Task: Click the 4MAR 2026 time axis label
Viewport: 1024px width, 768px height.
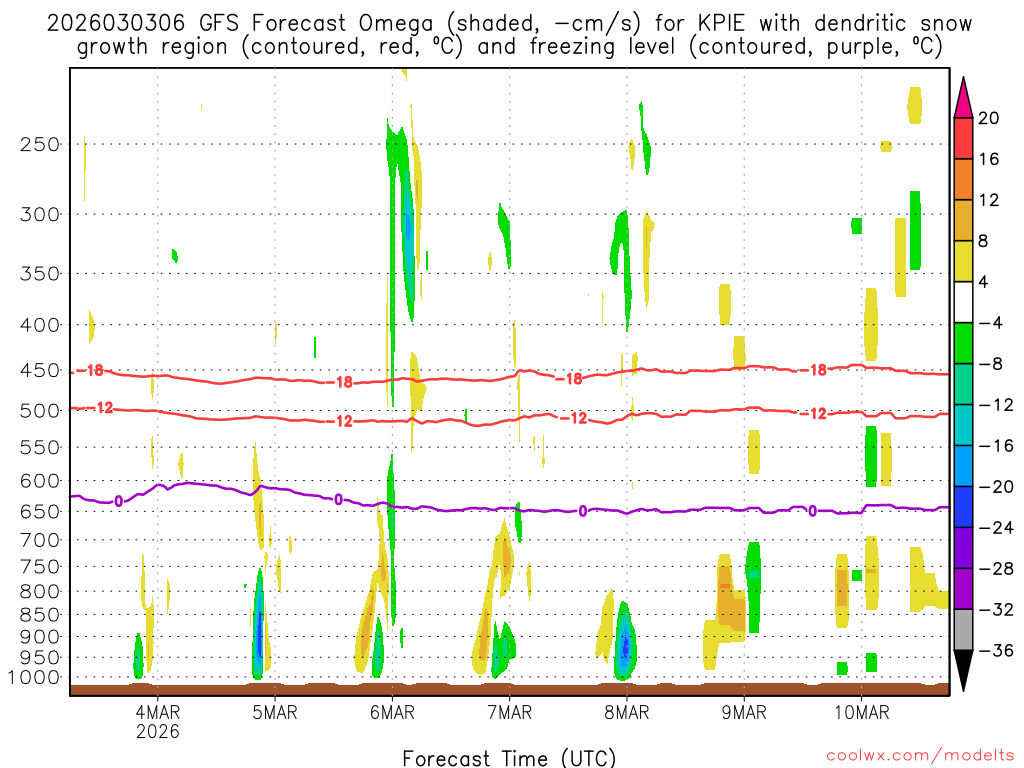Action: pos(157,721)
